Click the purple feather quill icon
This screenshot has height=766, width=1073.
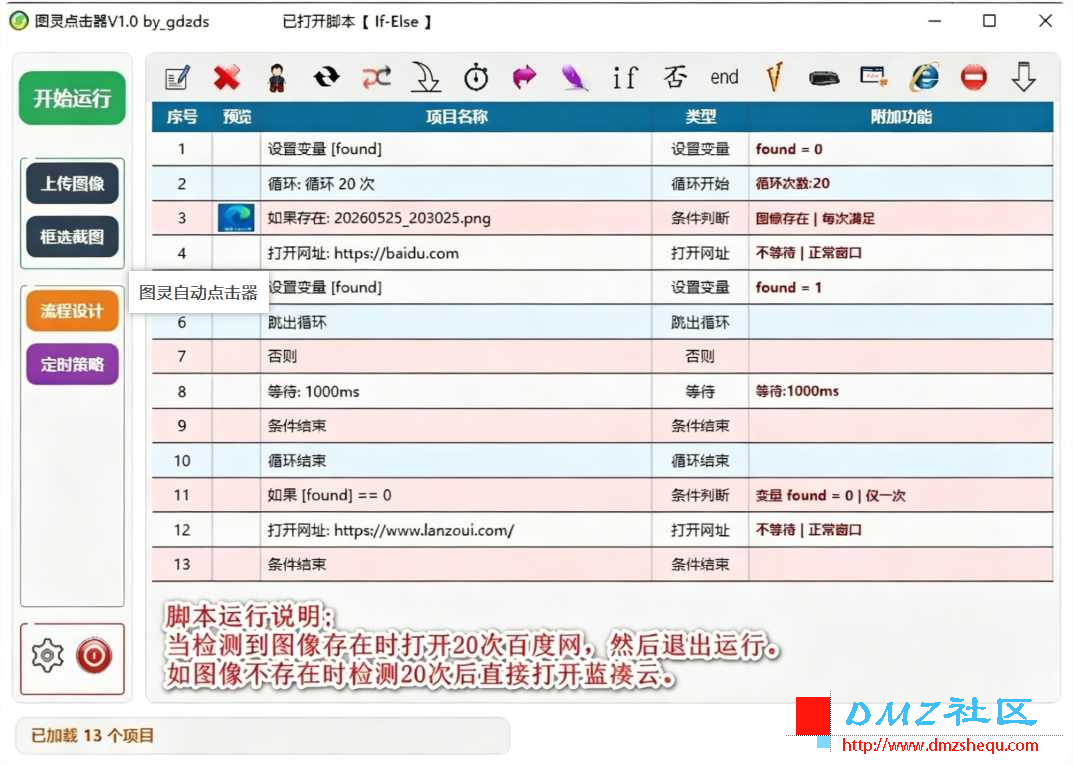[575, 77]
